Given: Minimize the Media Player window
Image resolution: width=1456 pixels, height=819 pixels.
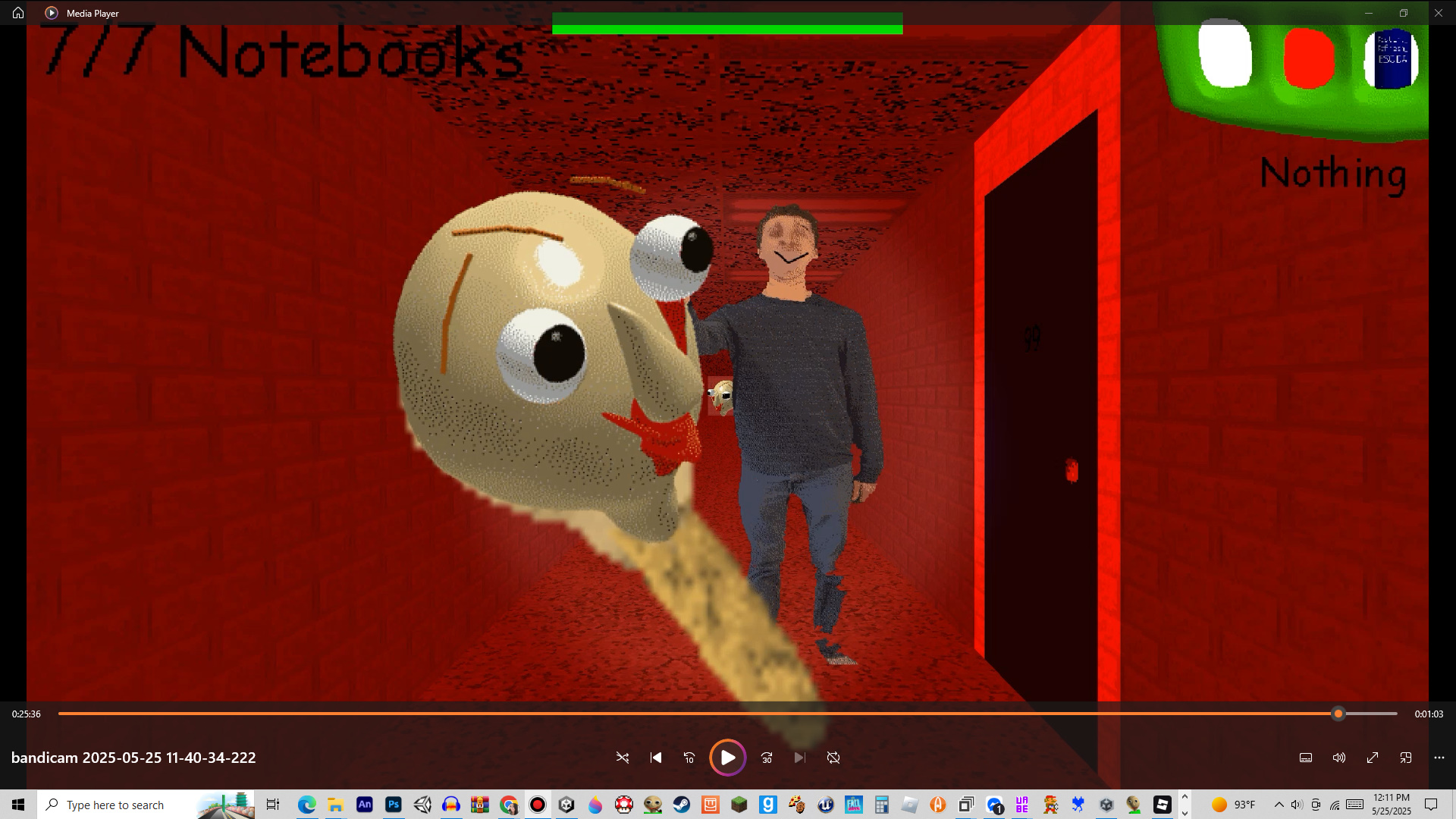Looking at the screenshot, I should [1369, 13].
